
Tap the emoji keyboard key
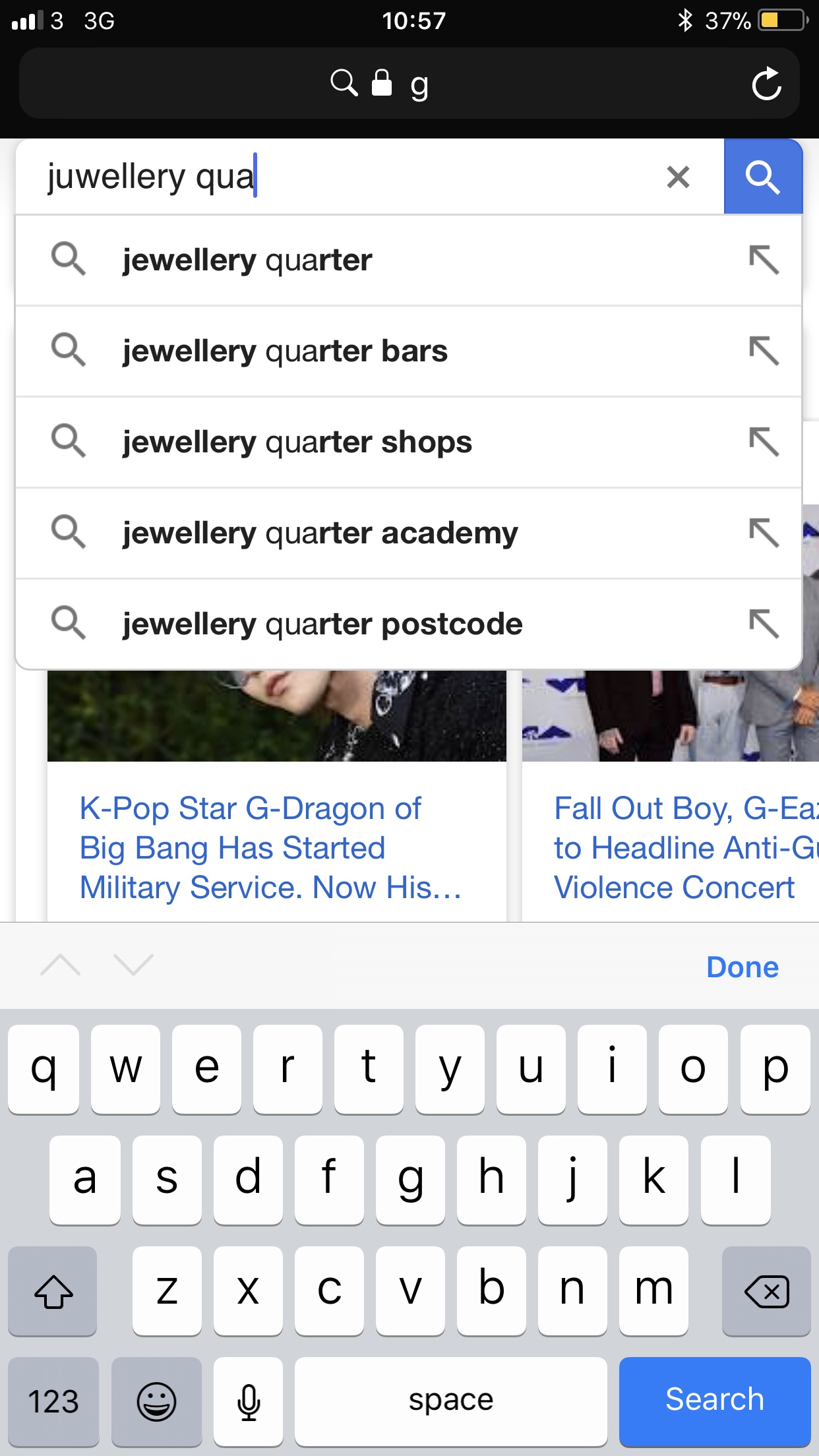156,1401
